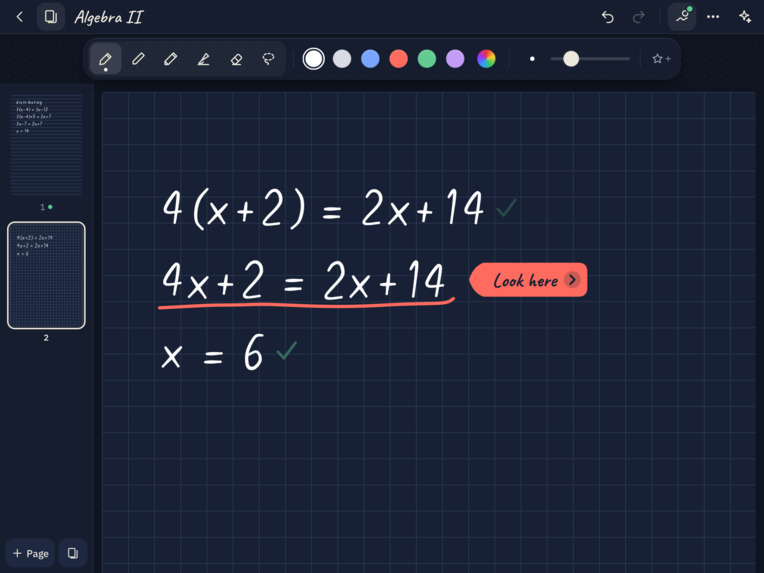Image resolution: width=764 pixels, height=573 pixels.
Task: Click the stroke thickness slider handle
Action: tap(571, 59)
